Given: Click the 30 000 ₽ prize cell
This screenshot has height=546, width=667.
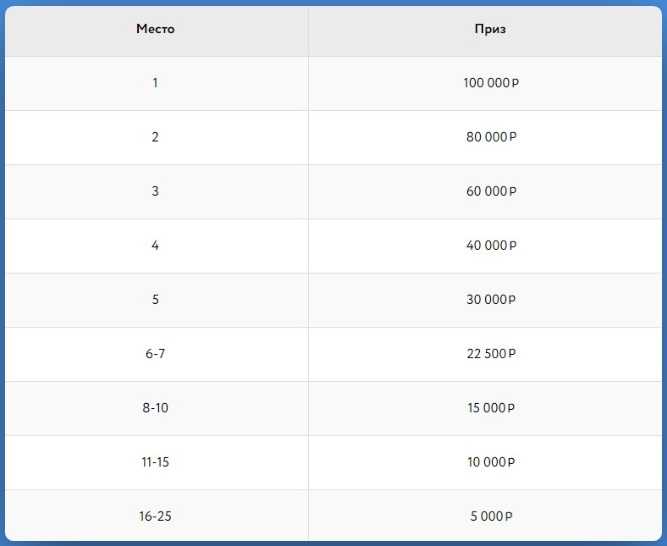Looking at the screenshot, I should click(490, 300).
